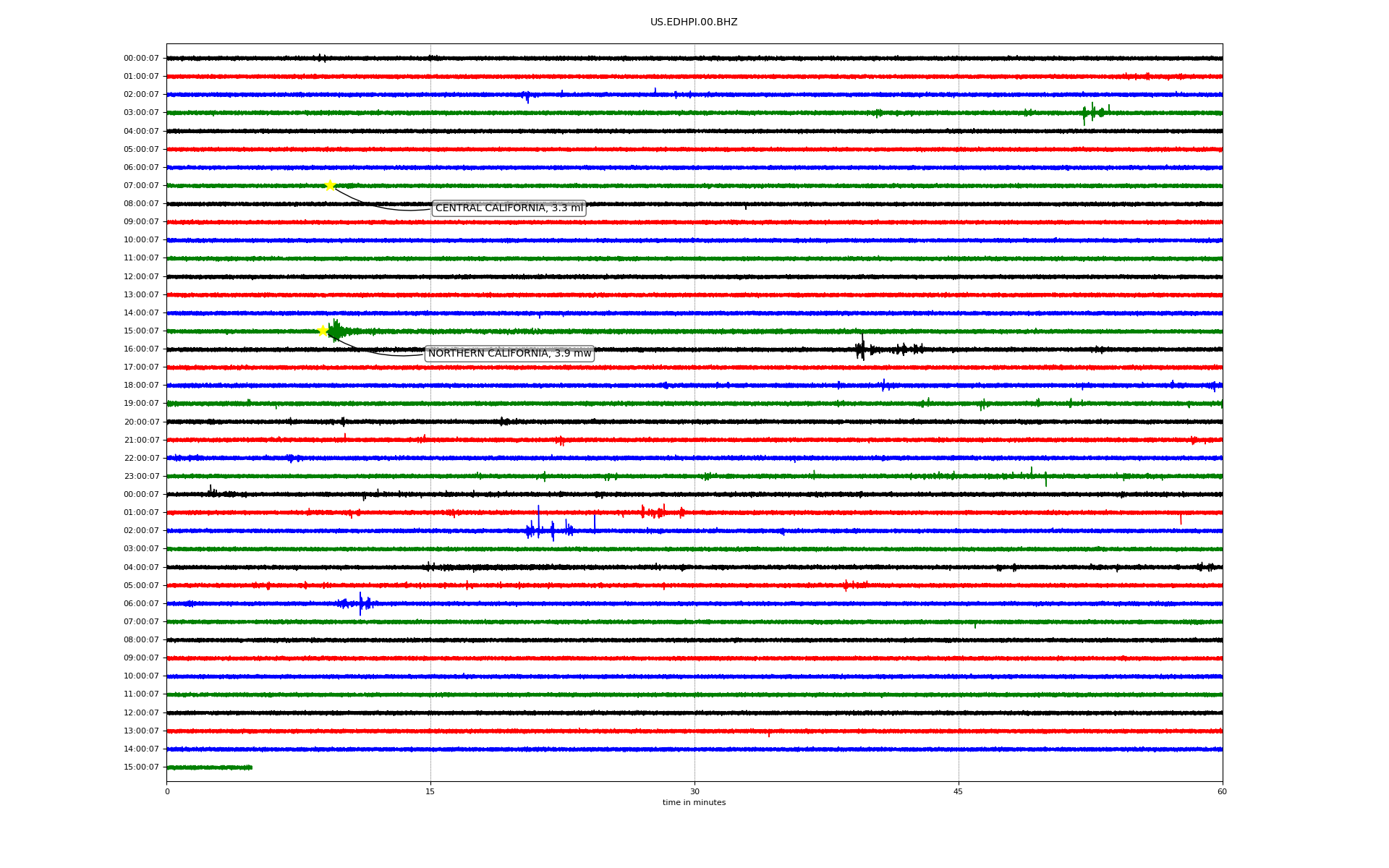1389x868 pixels.
Task: Click the large black burst after 16:00:07
Action: [861, 349]
